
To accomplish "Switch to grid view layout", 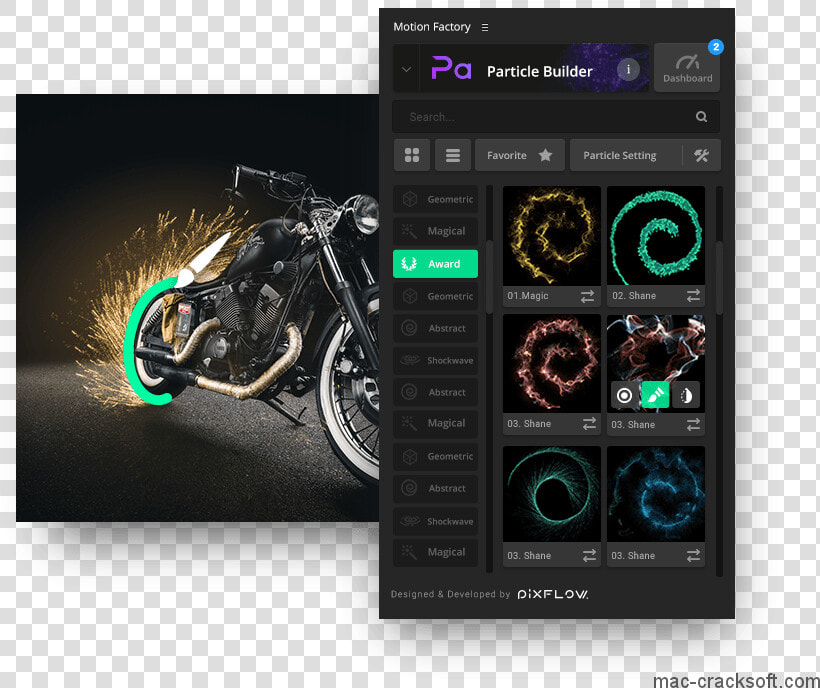I will (x=412, y=155).
